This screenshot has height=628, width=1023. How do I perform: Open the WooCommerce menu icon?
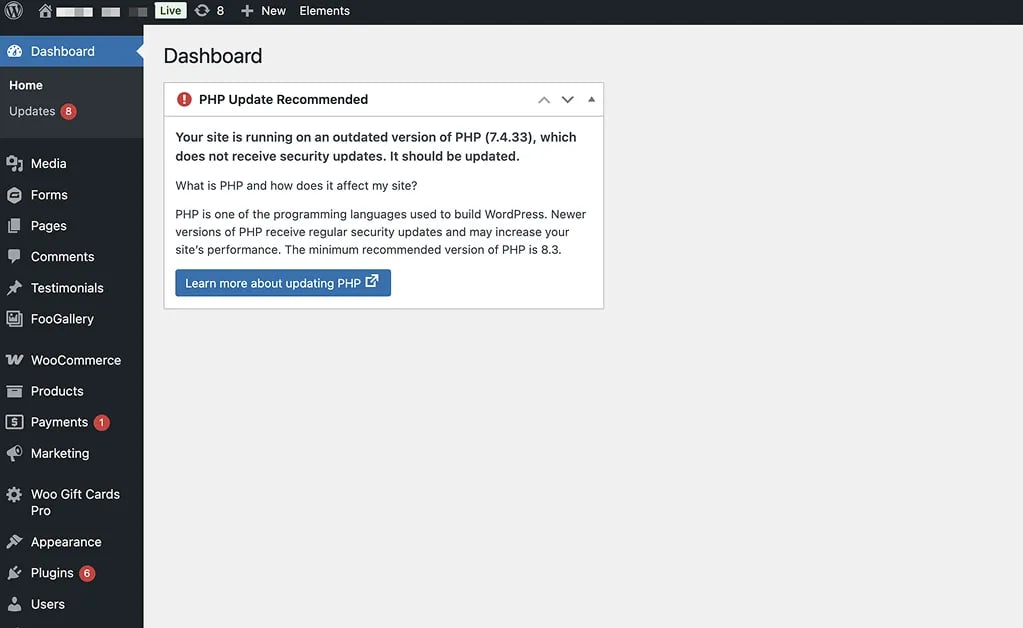[18, 359]
